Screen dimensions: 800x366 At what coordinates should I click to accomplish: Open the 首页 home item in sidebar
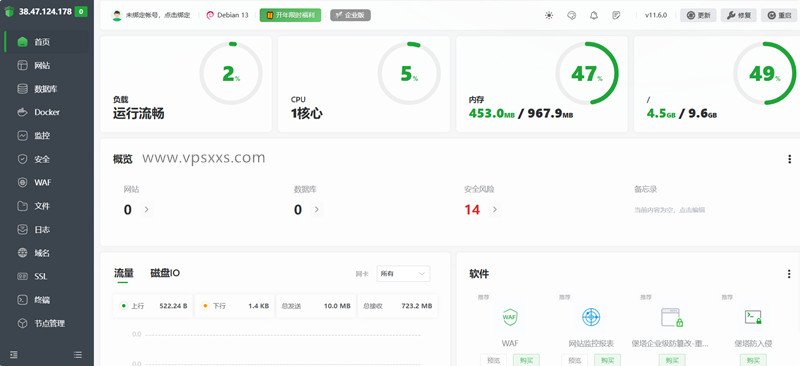coord(47,42)
